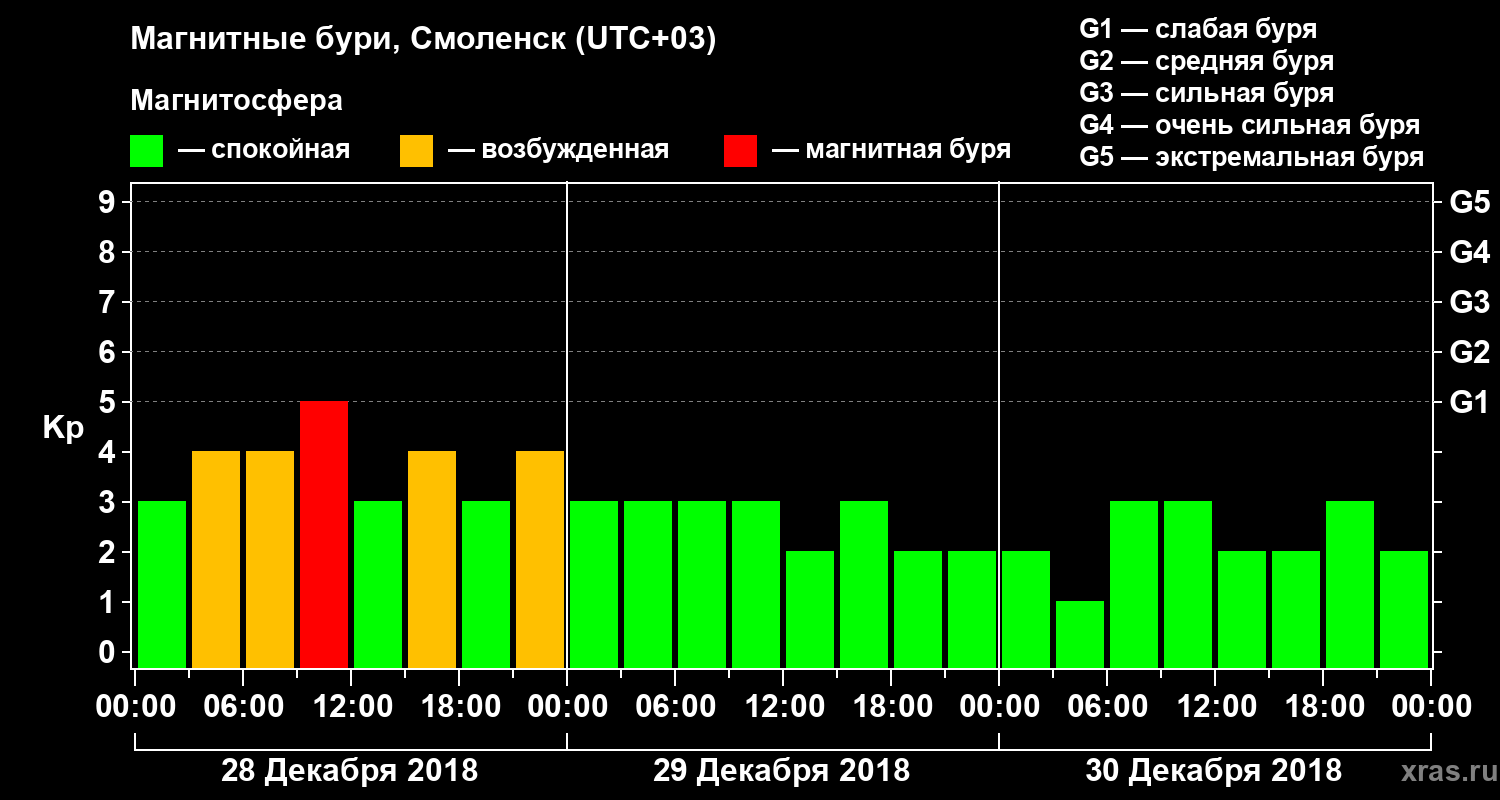1500x800 pixels.
Task: Click the G3 label on right axis
Action: pos(1469,303)
